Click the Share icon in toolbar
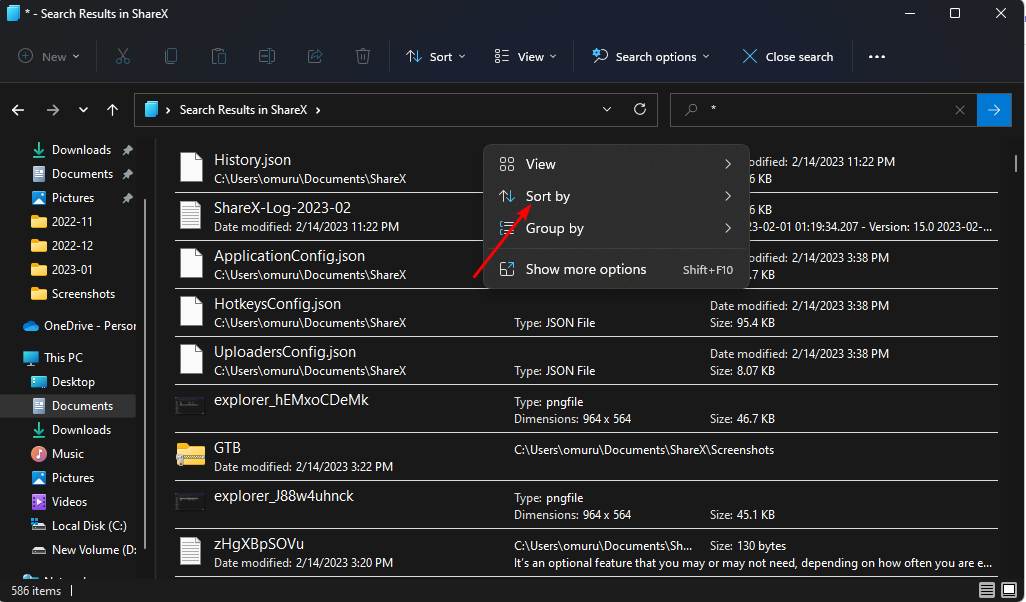The image size is (1026, 602). coord(315,57)
